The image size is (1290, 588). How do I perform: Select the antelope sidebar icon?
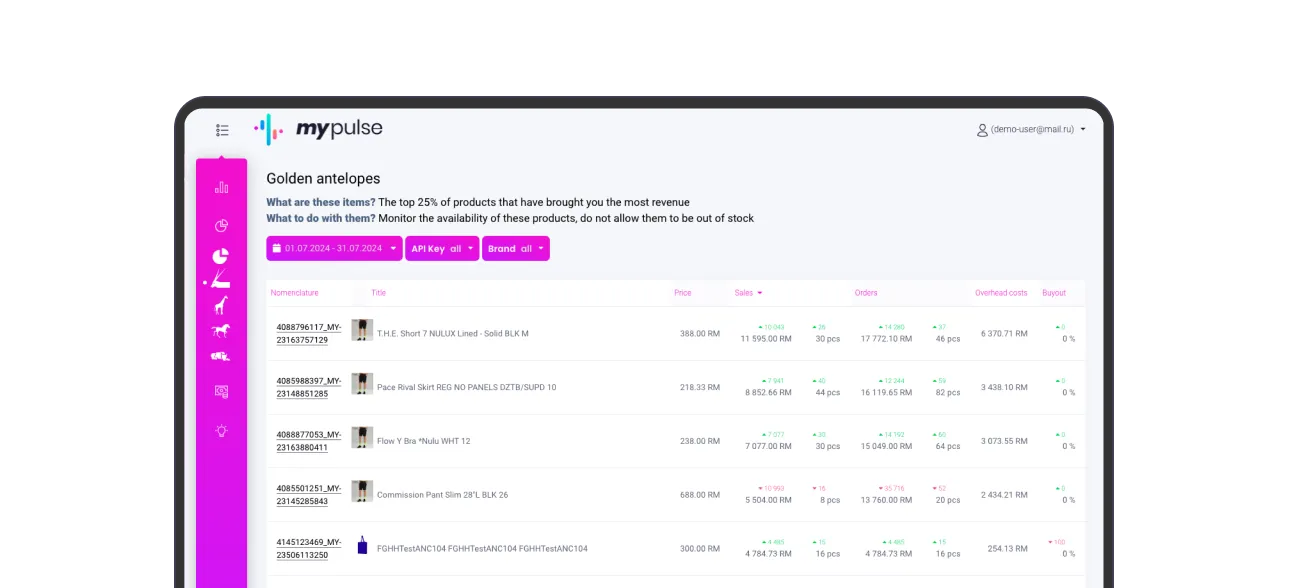221,280
